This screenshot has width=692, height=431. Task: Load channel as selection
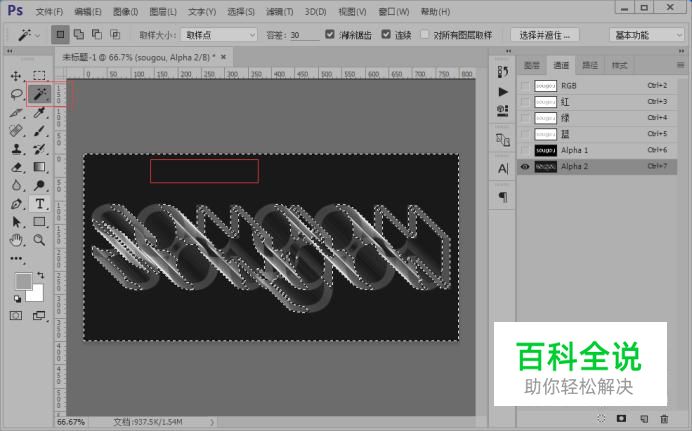coord(601,418)
